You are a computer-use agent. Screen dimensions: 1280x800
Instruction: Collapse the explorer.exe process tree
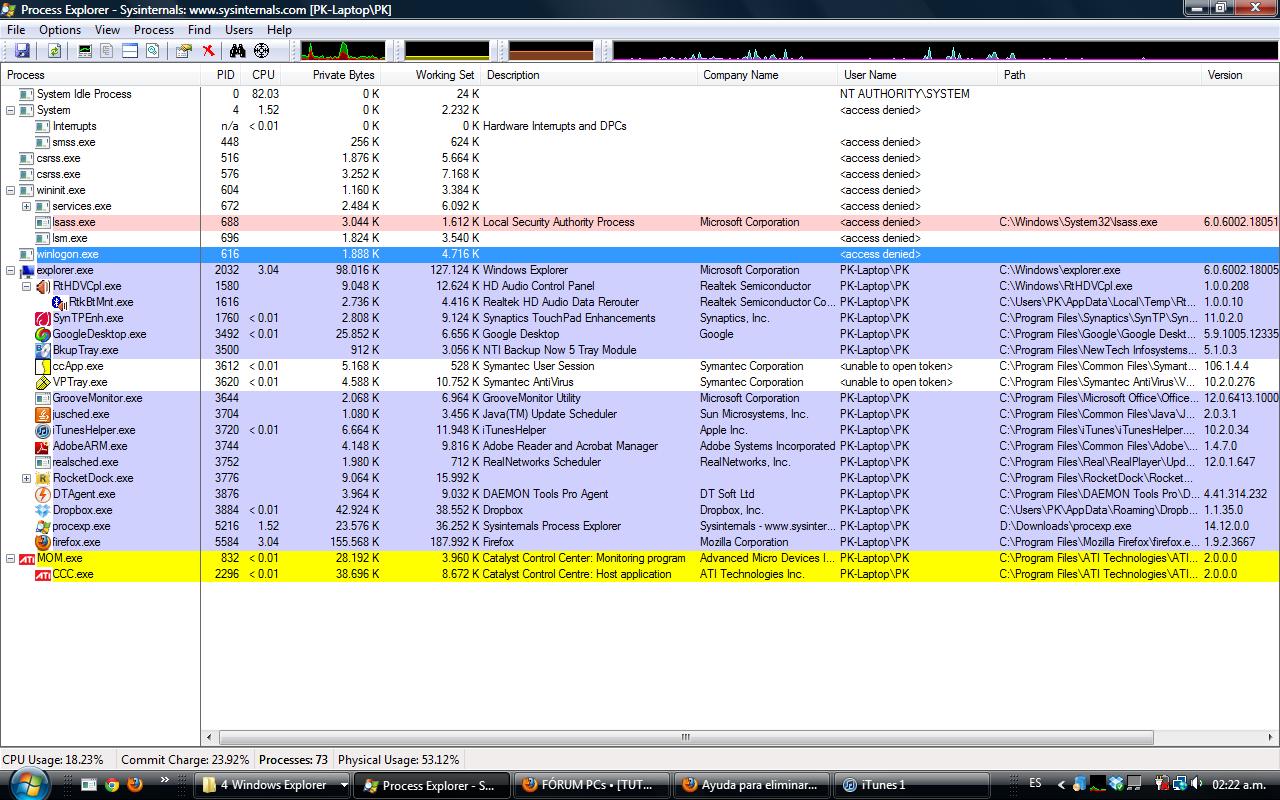tap(11, 270)
